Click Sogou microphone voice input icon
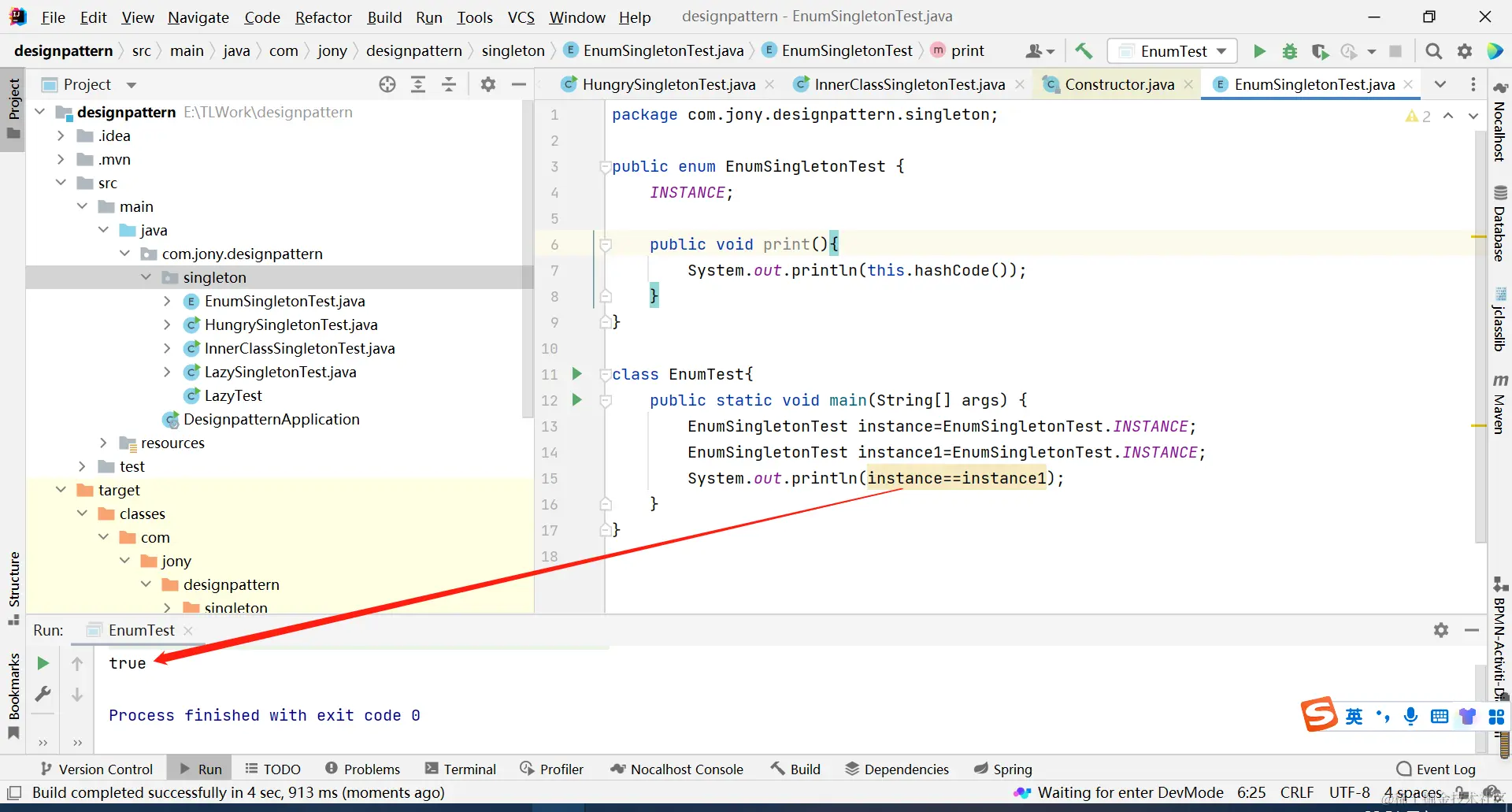The width and height of the screenshot is (1512, 812). 1410,716
